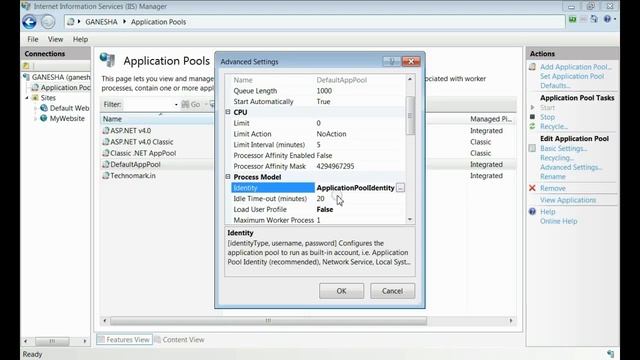Viewport: 640px width, 360px height.
Task: Select Application Pools in Connections tree
Action: 65,87
